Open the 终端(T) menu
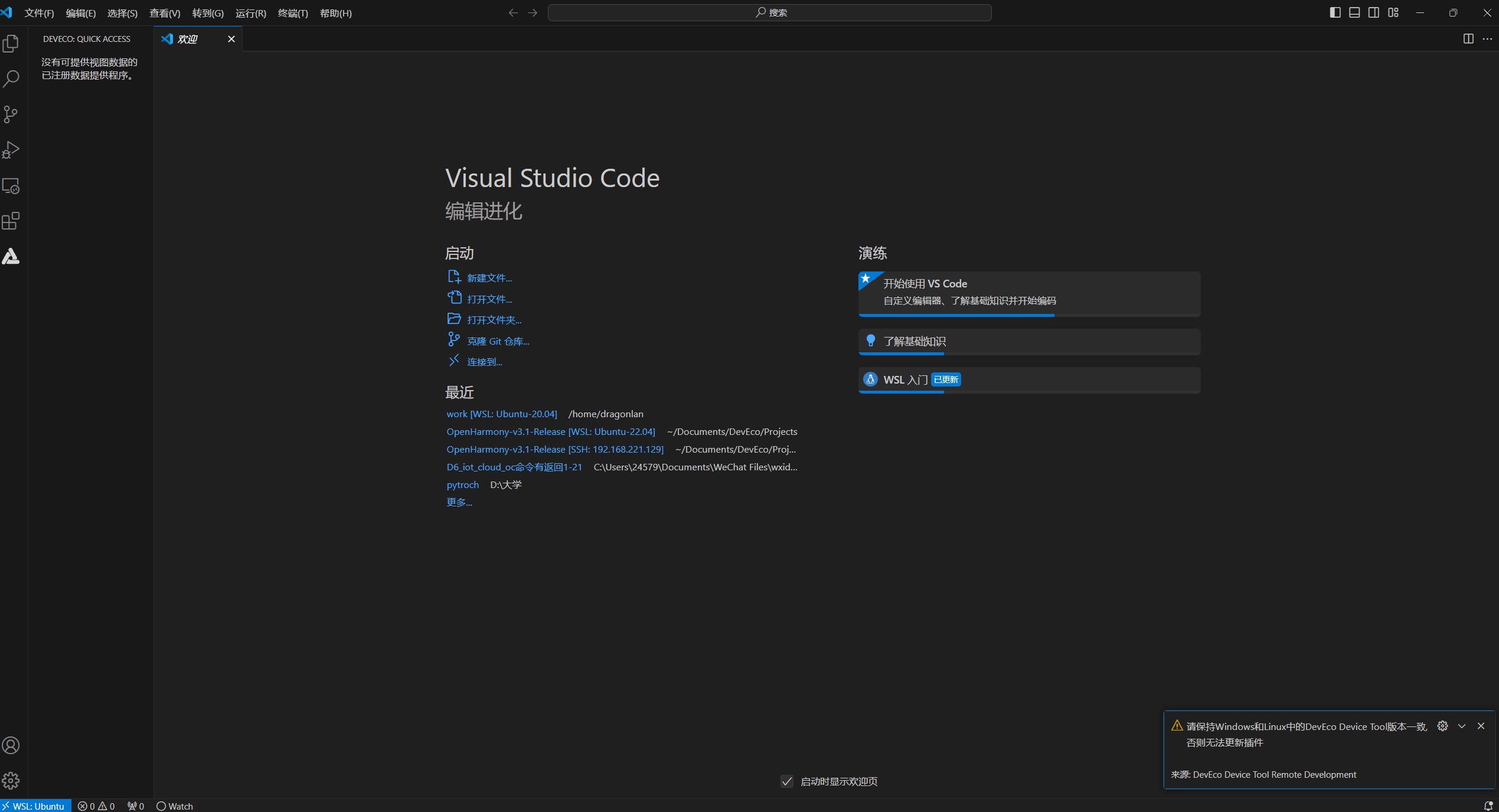 click(x=293, y=13)
